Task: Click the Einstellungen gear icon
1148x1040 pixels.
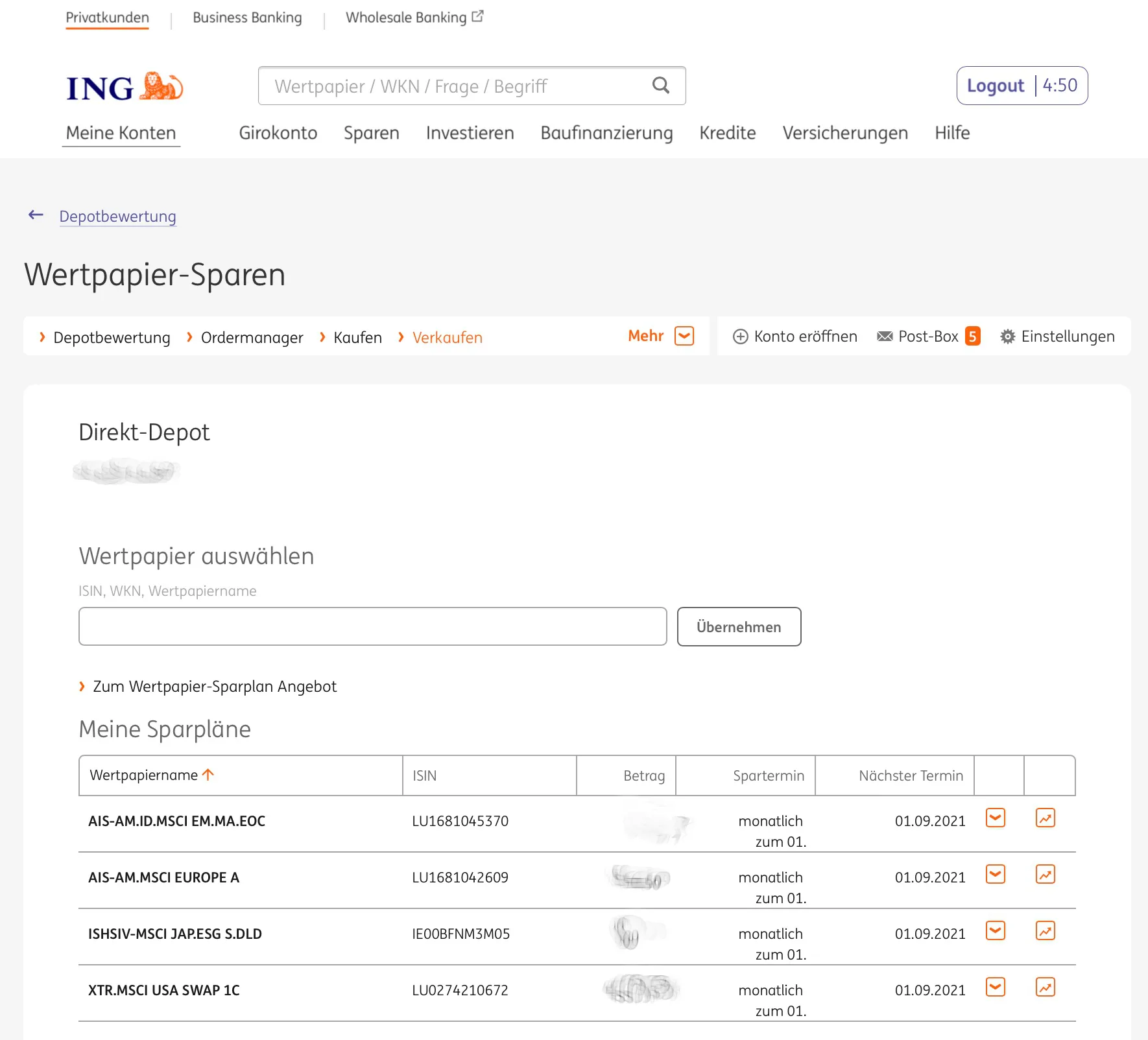Action: (x=1007, y=337)
